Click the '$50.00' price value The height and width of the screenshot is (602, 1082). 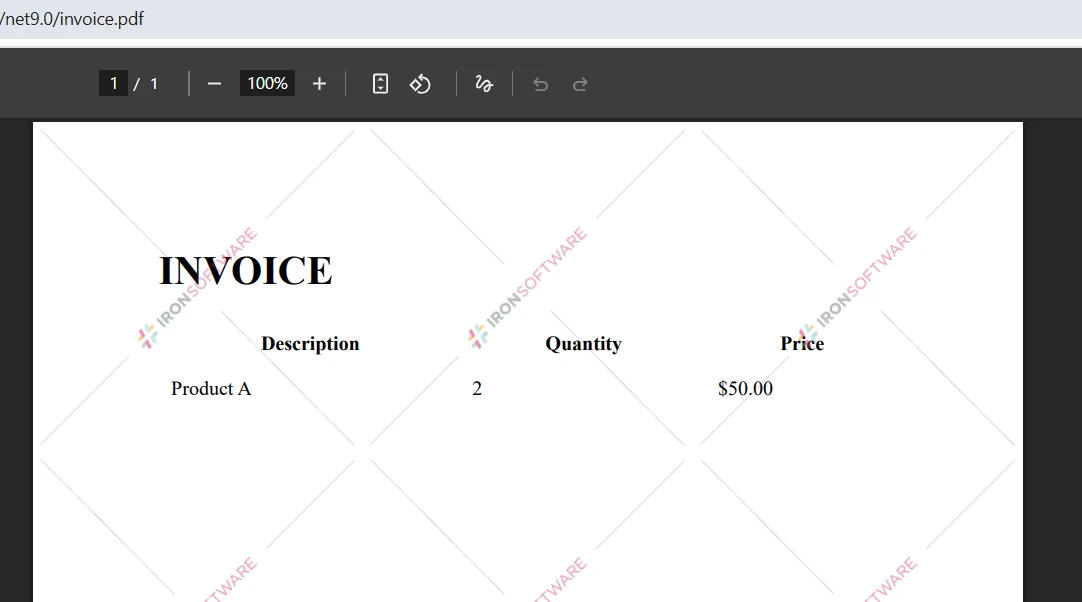click(745, 388)
